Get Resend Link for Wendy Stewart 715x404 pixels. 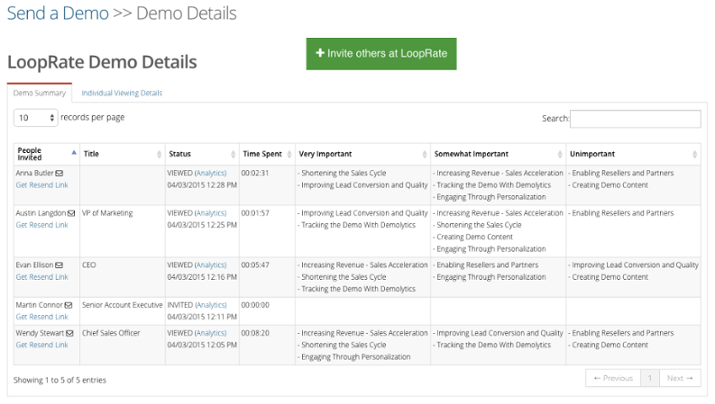click(42, 345)
